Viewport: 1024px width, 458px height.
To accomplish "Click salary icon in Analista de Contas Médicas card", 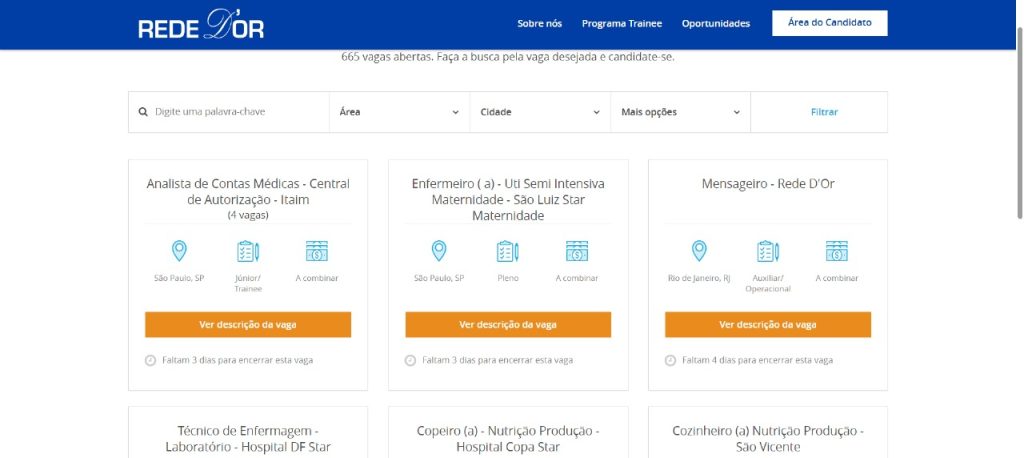I will coord(317,251).
